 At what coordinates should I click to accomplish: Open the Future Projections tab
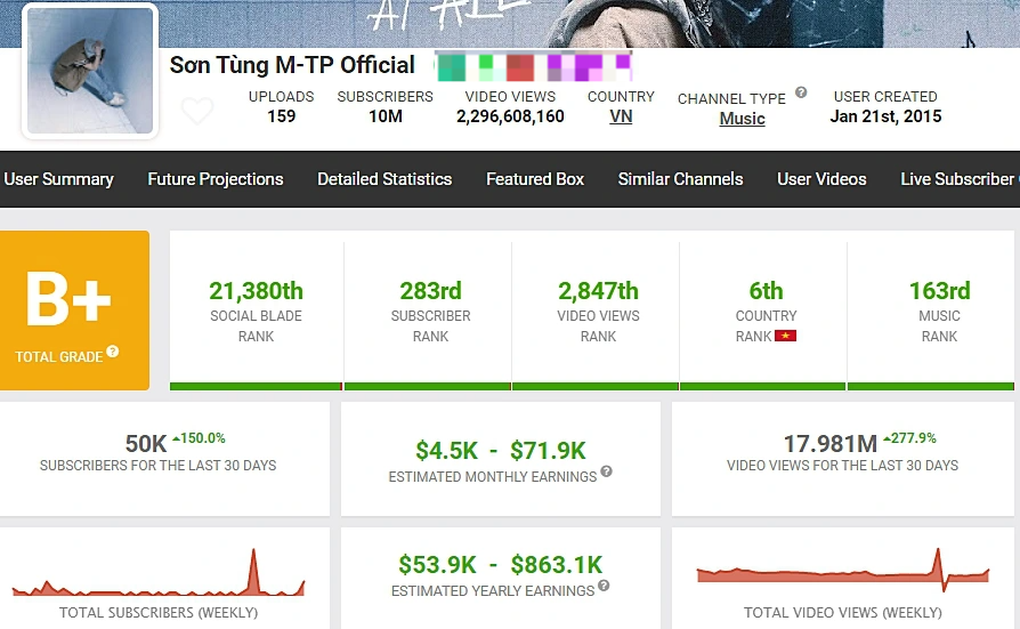click(215, 179)
